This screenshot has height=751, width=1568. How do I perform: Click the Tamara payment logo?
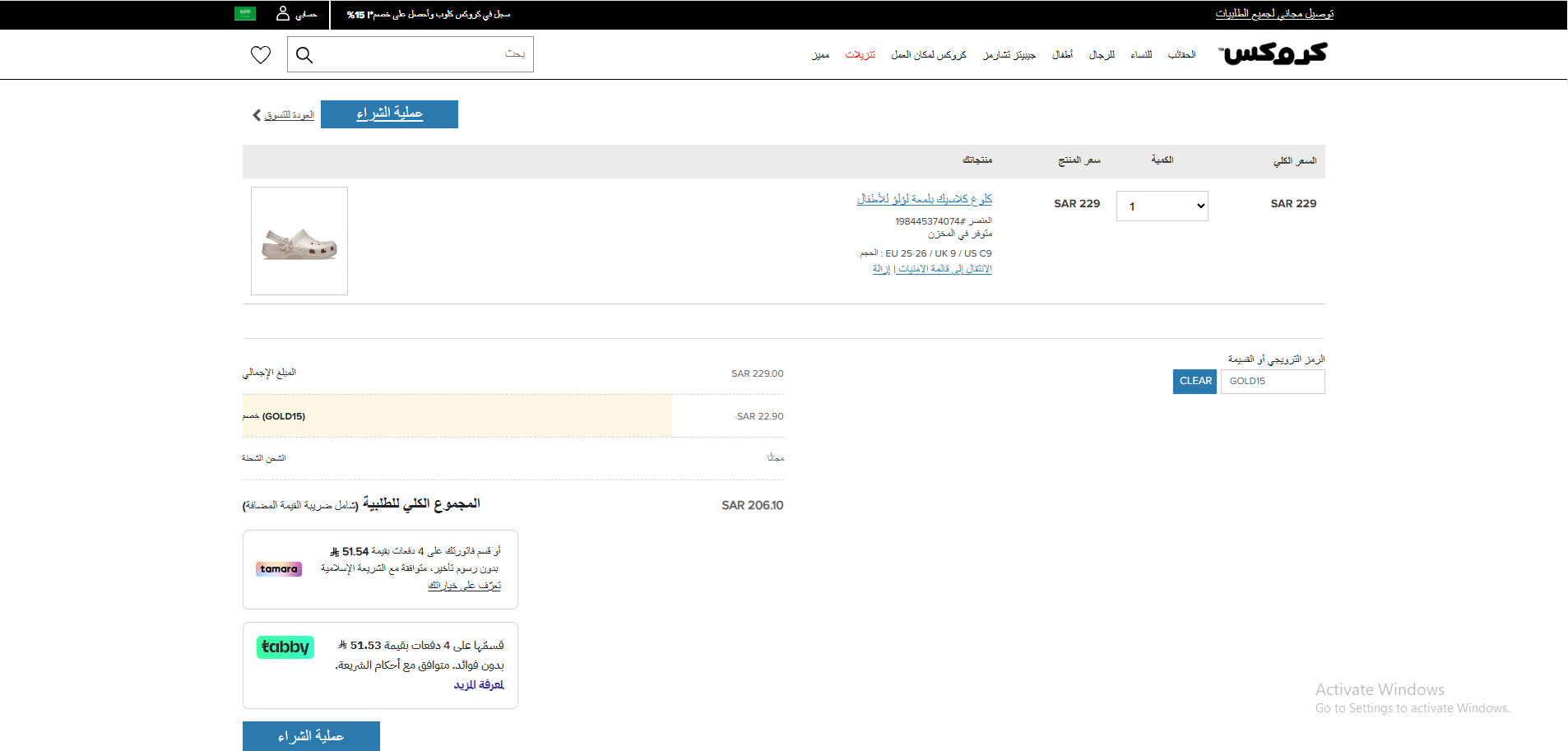[x=278, y=568]
